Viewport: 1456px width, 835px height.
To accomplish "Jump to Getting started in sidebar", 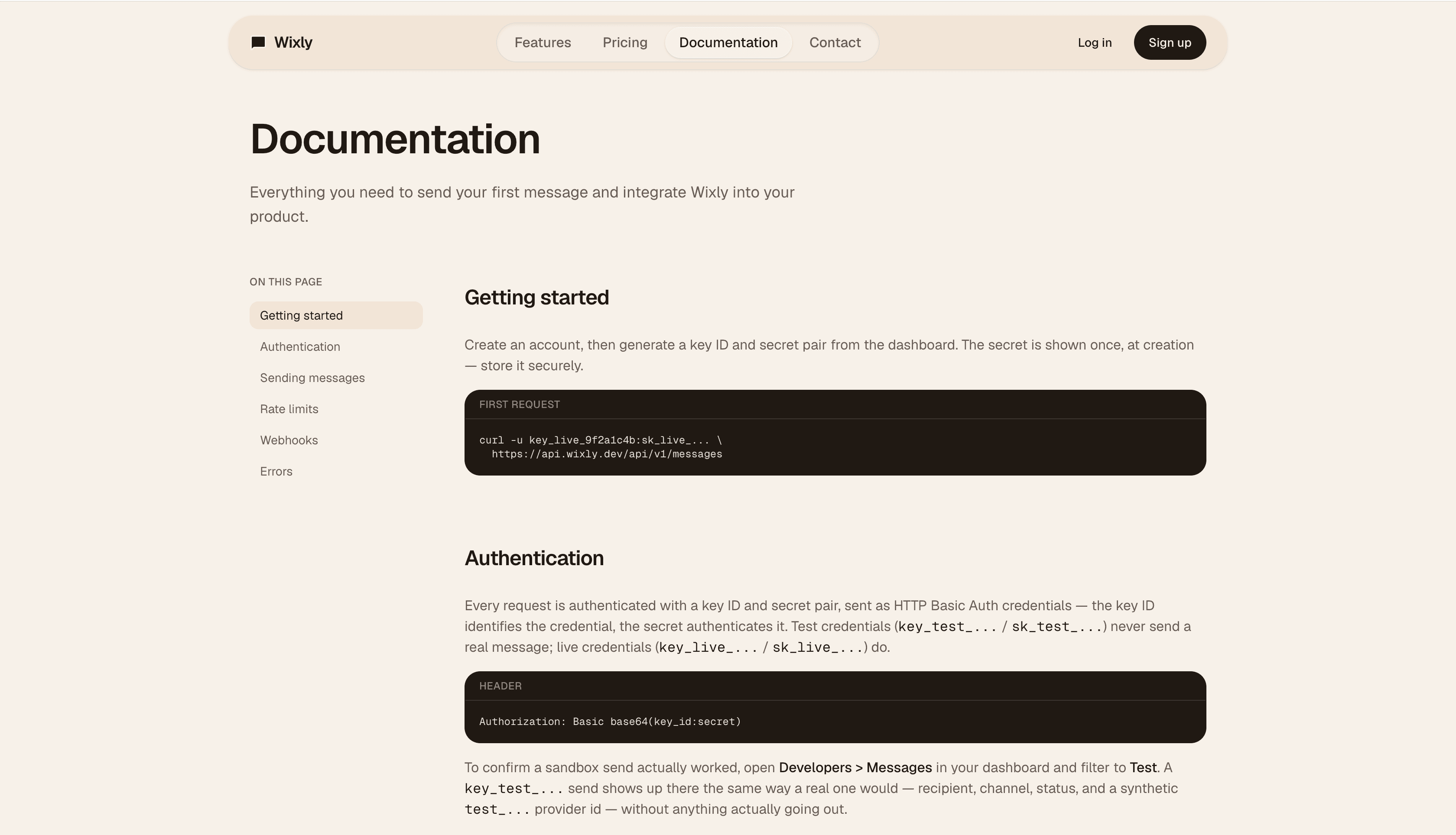I will [x=335, y=315].
